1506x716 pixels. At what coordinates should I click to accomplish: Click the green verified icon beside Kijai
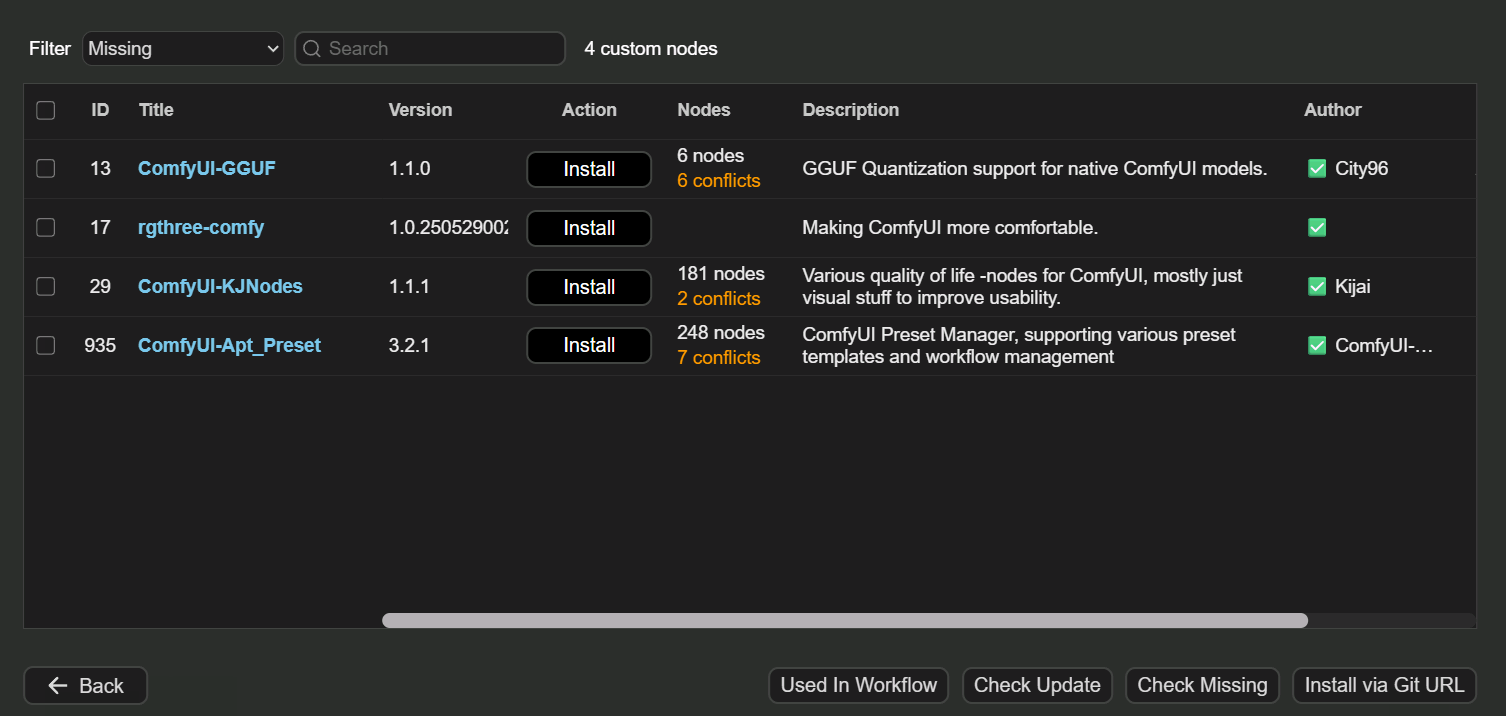(x=1317, y=287)
